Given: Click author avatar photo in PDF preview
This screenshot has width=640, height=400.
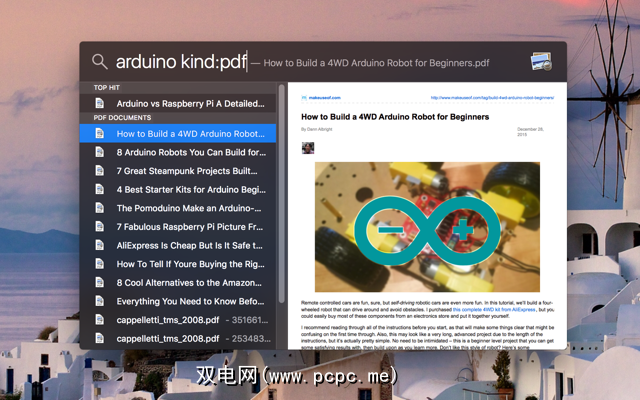Looking at the screenshot, I should (x=308, y=148).
